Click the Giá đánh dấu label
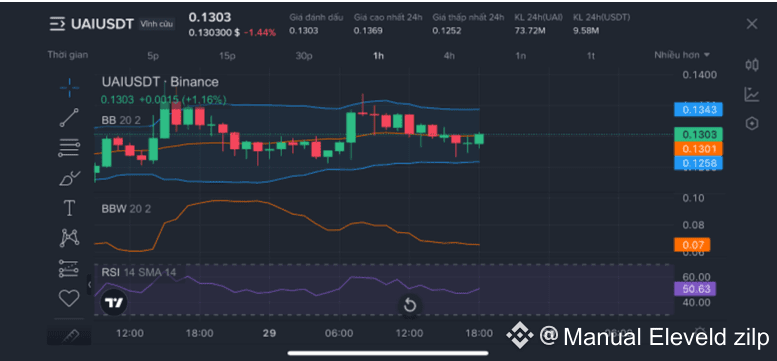This screenshot has width=777, height=361. (316, 17)
